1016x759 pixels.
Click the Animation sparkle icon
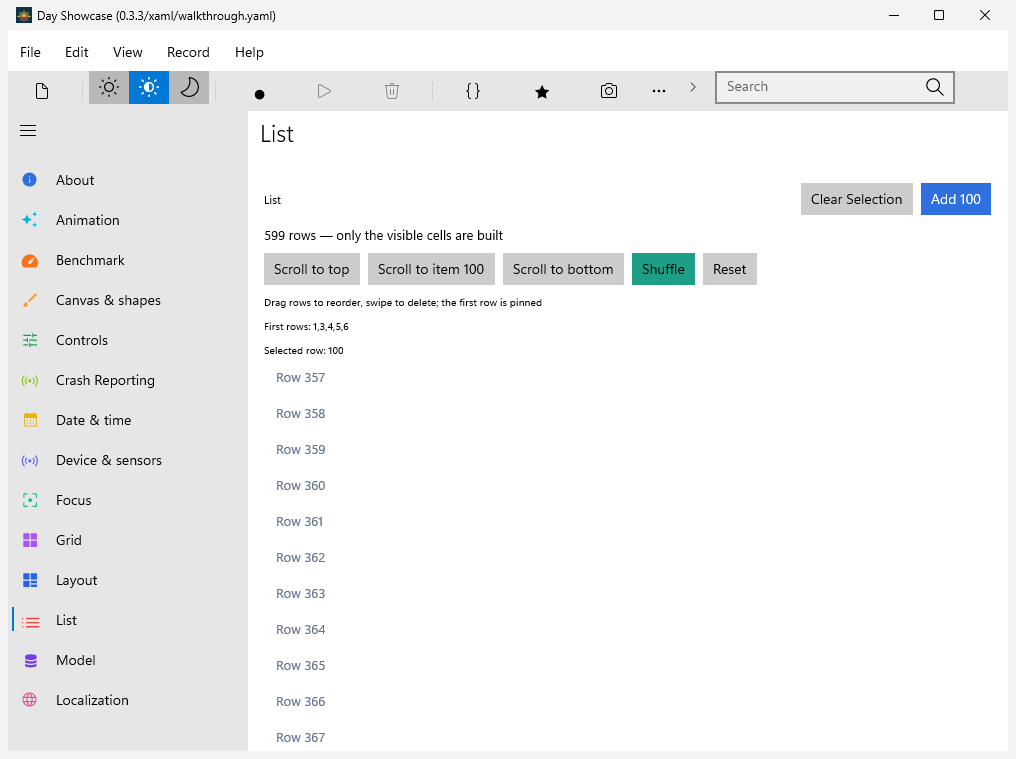pos(30,220)
